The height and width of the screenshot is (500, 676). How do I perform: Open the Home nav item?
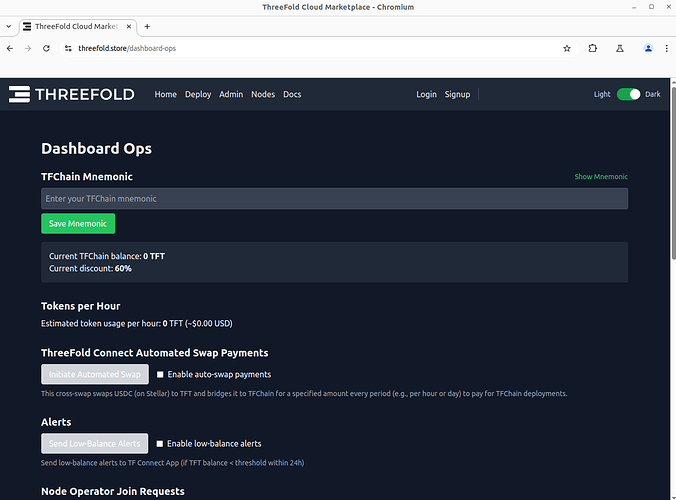[x=166, y=94]
